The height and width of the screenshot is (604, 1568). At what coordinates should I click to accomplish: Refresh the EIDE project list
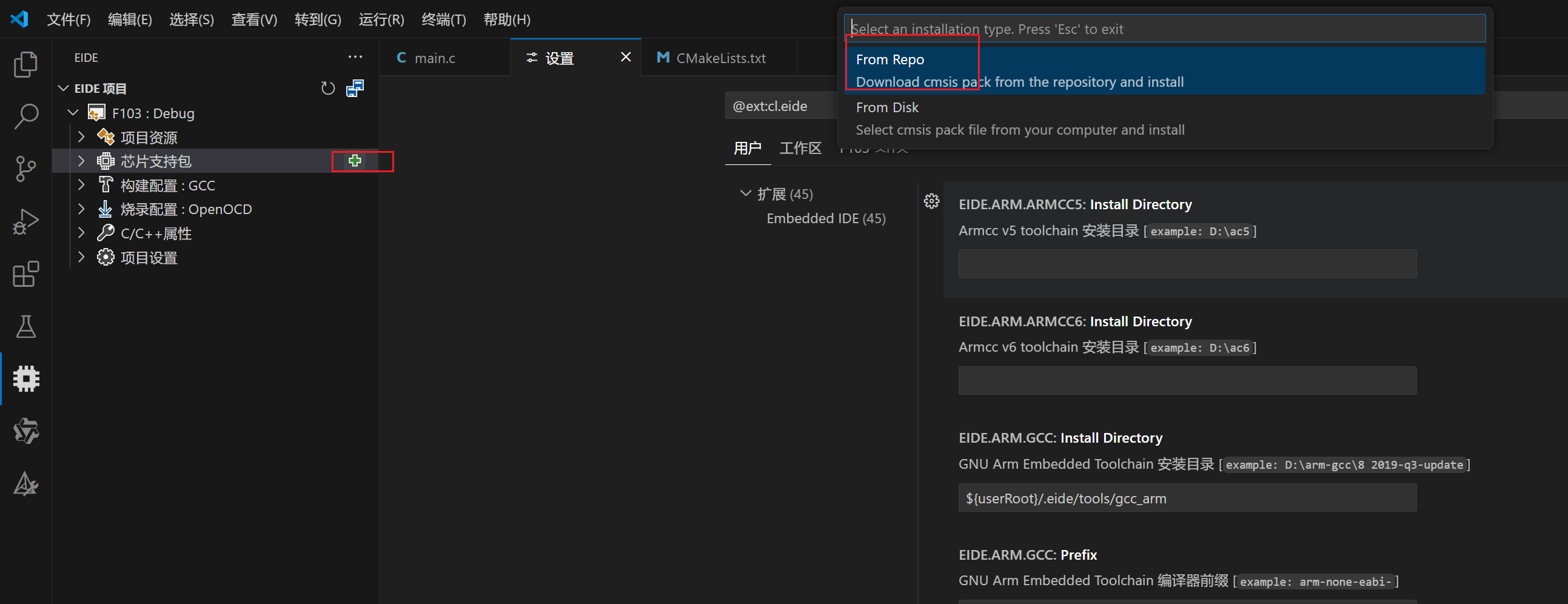328,89
